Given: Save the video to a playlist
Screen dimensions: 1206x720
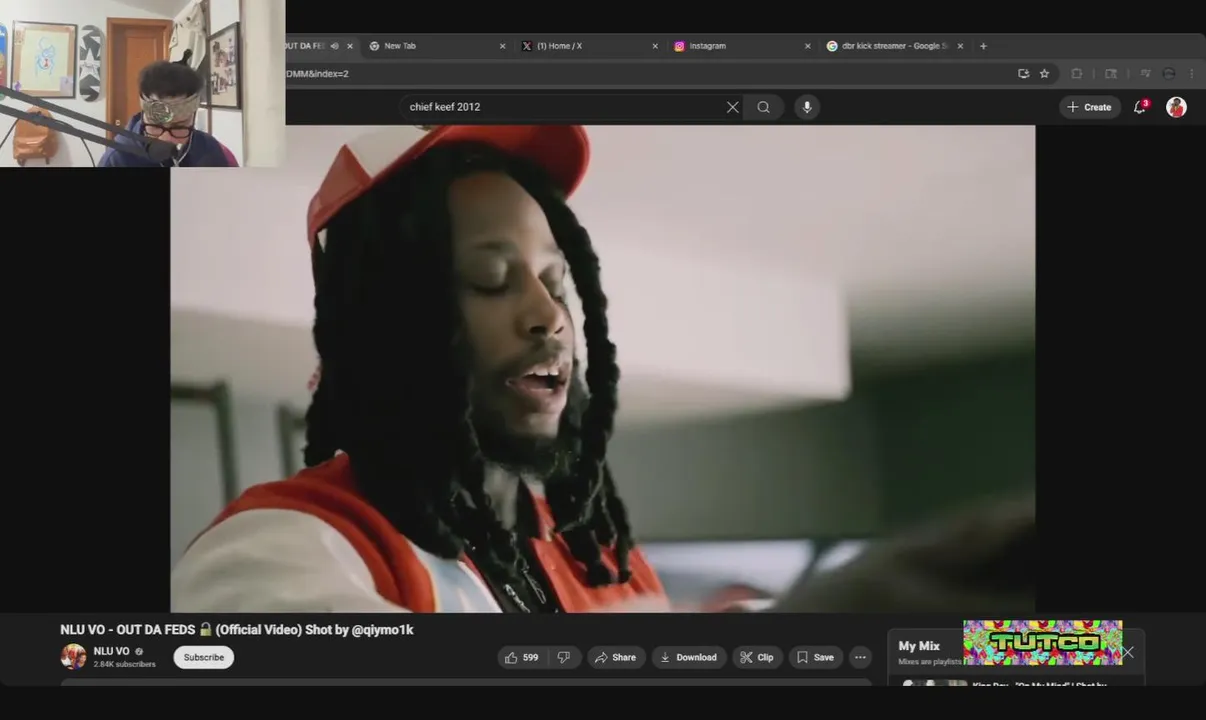Looking at the screenshot, I should pyautogui.click(x=815, y=657).
